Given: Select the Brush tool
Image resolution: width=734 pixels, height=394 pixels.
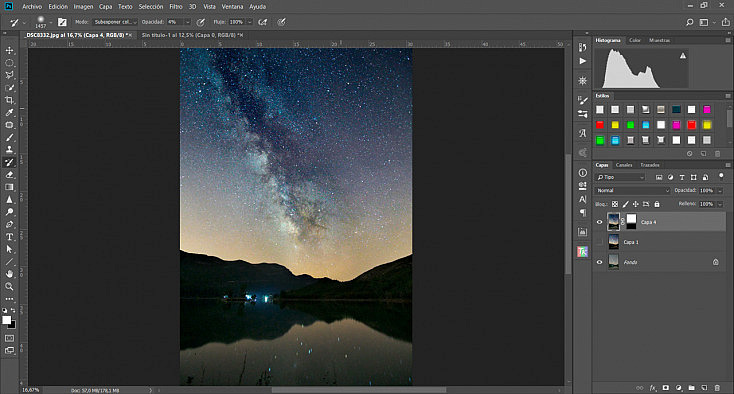Looking at the screenshot, I should [x=9, y=137].
